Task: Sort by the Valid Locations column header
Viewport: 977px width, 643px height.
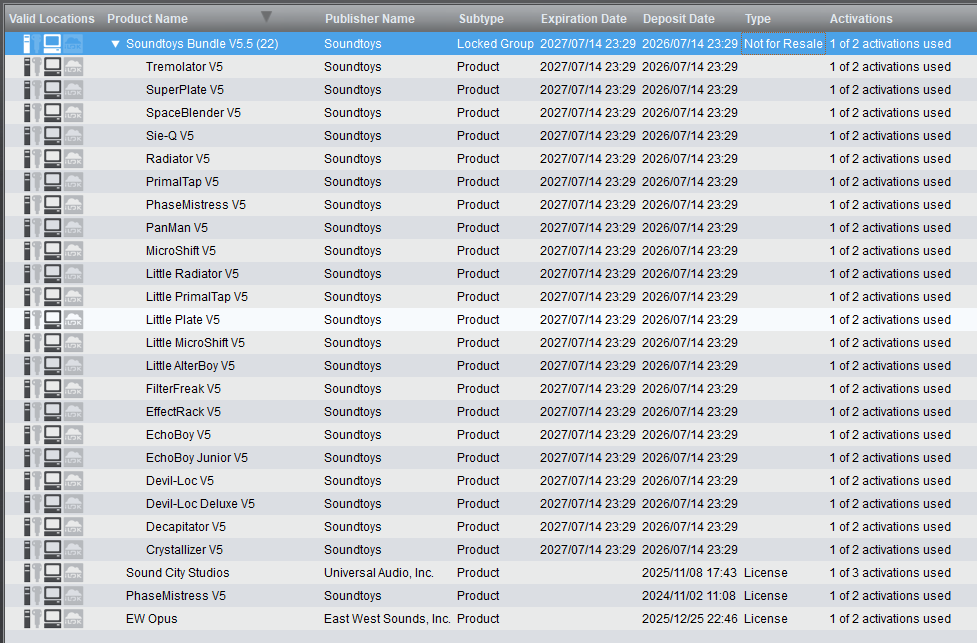Action: point(52,19)
